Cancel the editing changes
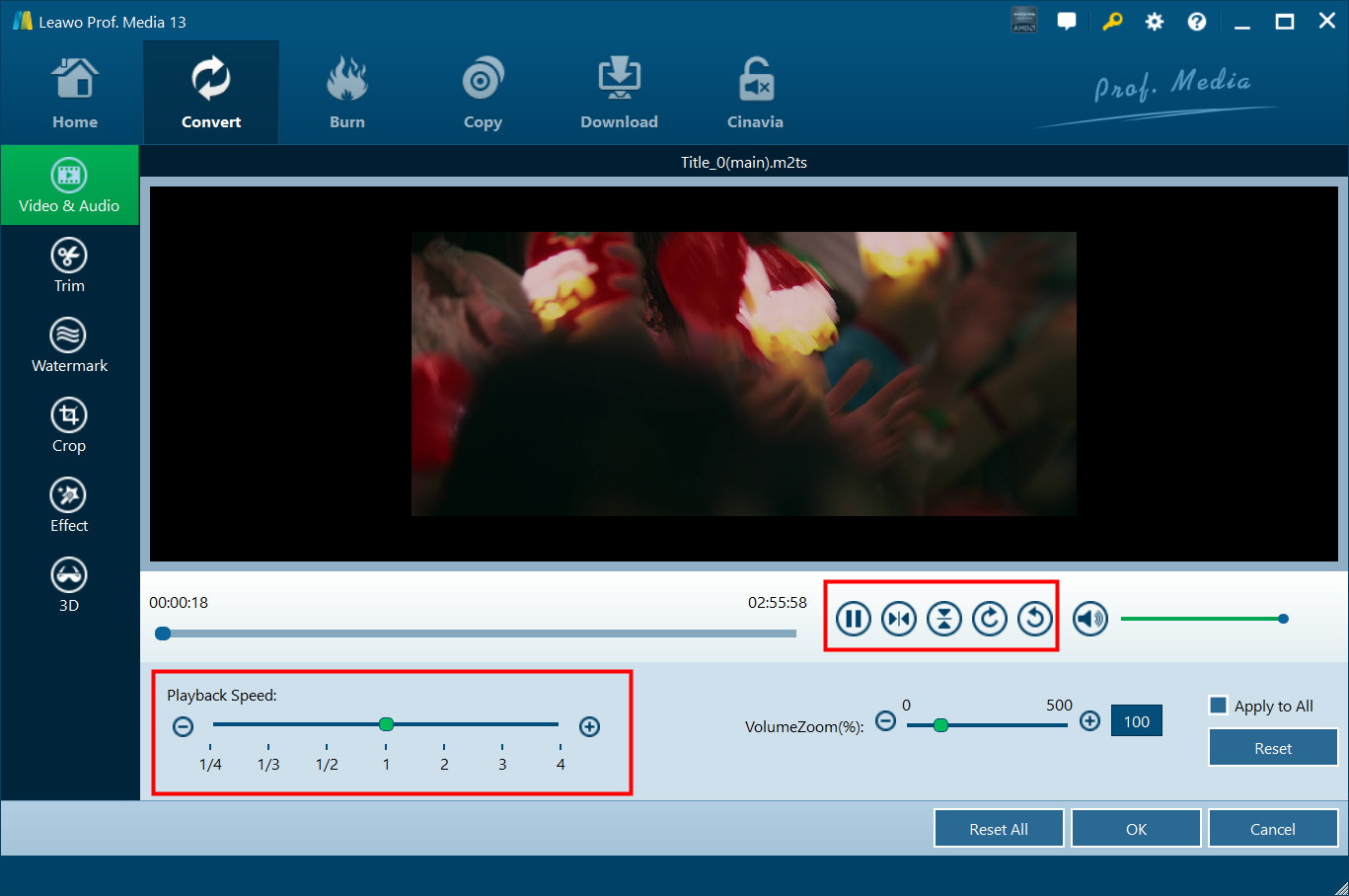This screenshot has width=1349, height=896. click(x=1273, y=829)
